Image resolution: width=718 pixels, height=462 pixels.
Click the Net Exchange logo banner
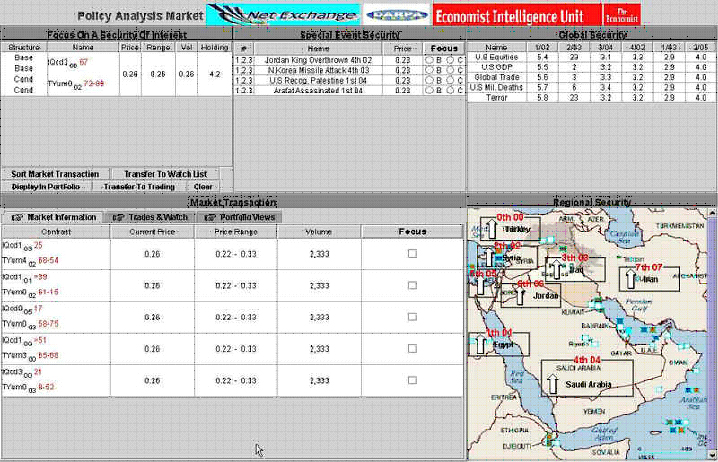(x=282, y=15)
